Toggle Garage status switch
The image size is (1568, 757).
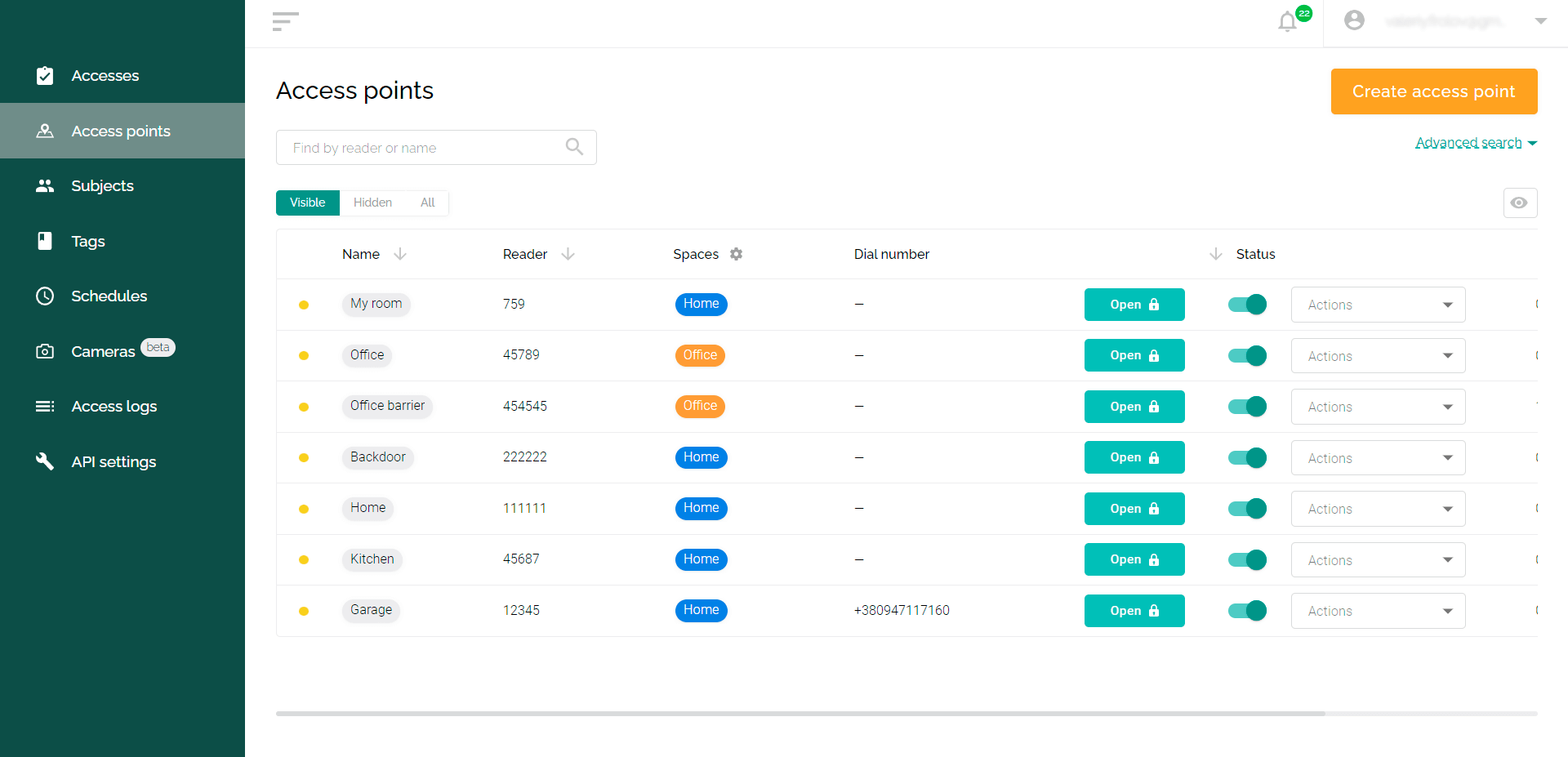click(1247, 611)
